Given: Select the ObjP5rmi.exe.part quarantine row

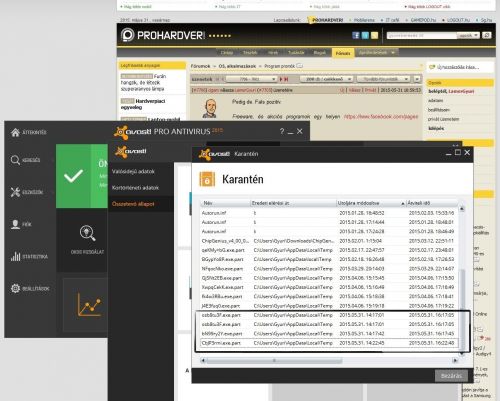Looking at the screenshot, I should tap(329, 343).
